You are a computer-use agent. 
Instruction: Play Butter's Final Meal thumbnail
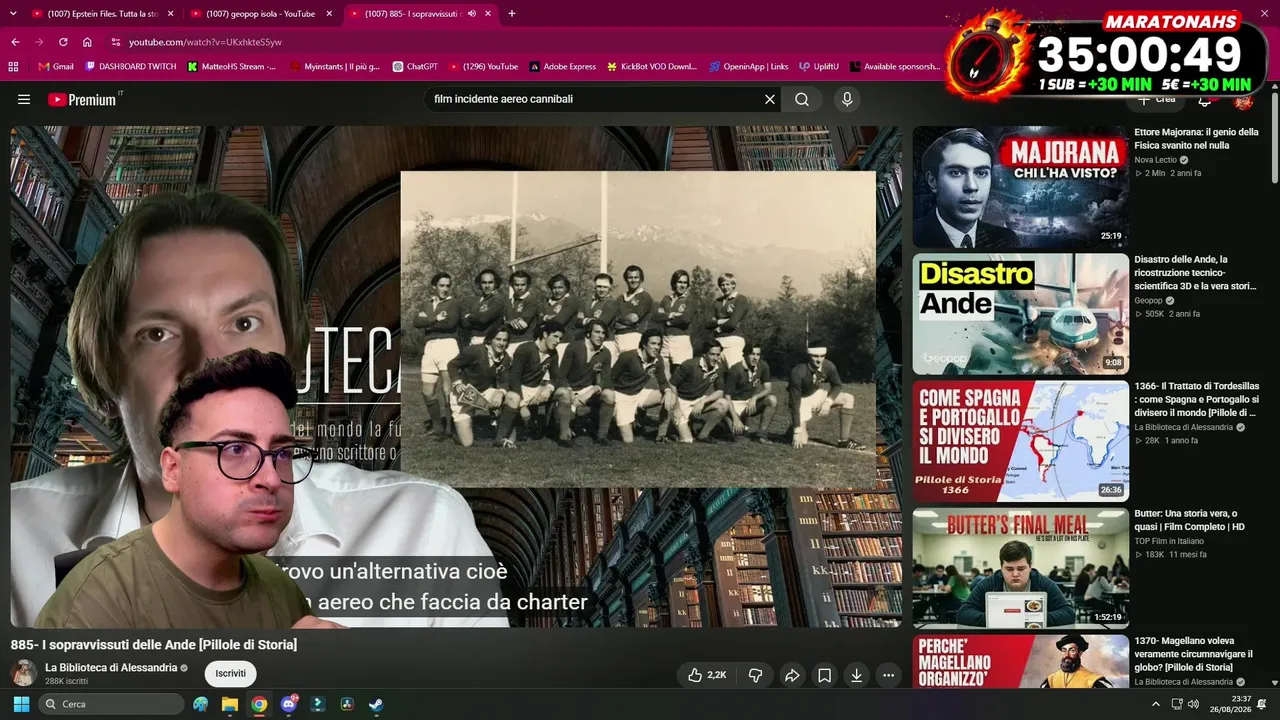click(1020, 568)
